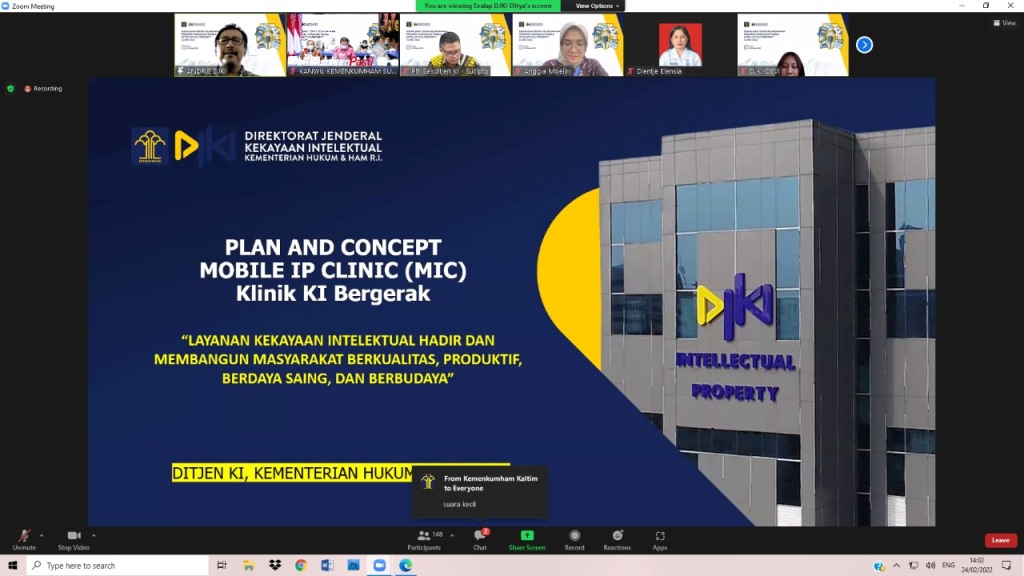
Task: Select ANDRE DJKI's video thumbnail
Action: (x=230, y=45)
